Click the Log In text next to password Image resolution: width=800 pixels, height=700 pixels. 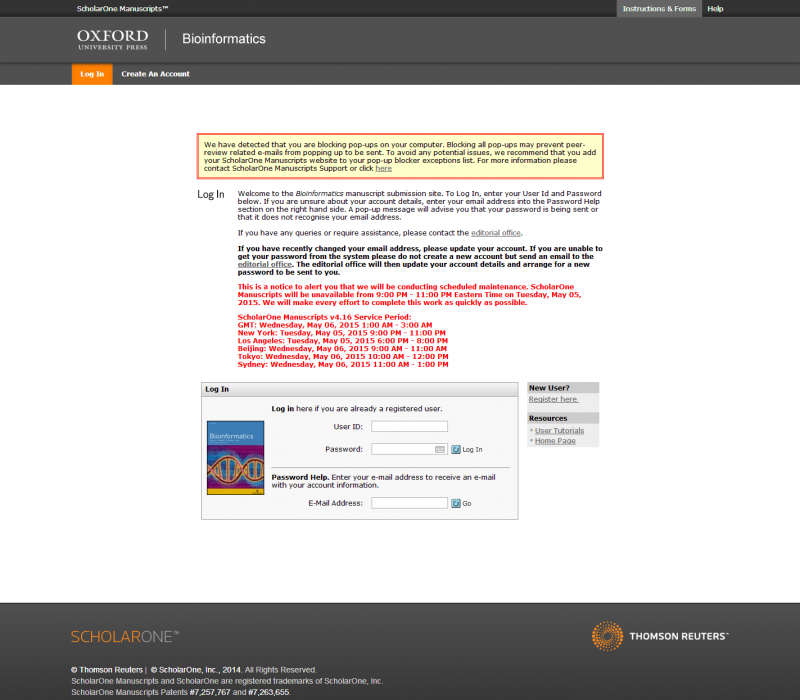tap(472, 449)
